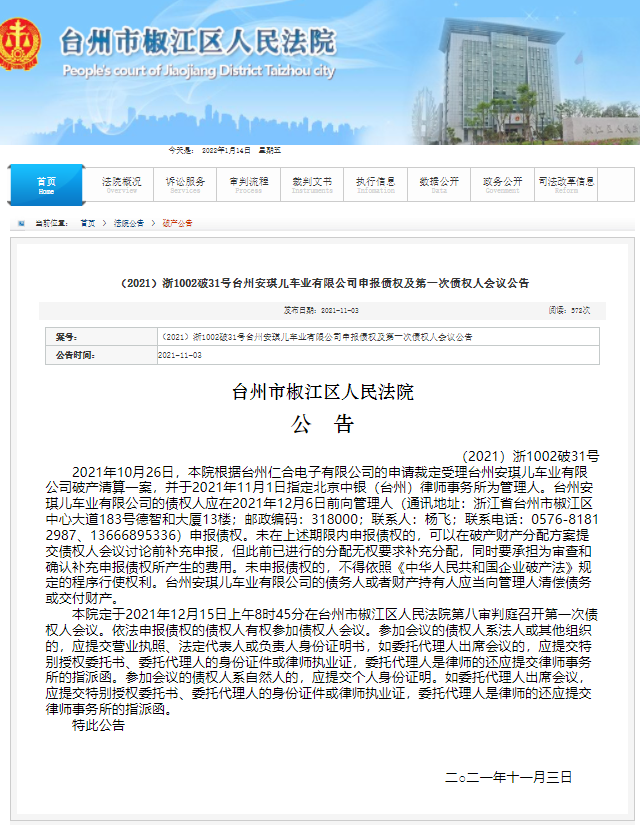Click the English court name subtitle
Viewport: 640px width, 825px height.
point(199,71)
